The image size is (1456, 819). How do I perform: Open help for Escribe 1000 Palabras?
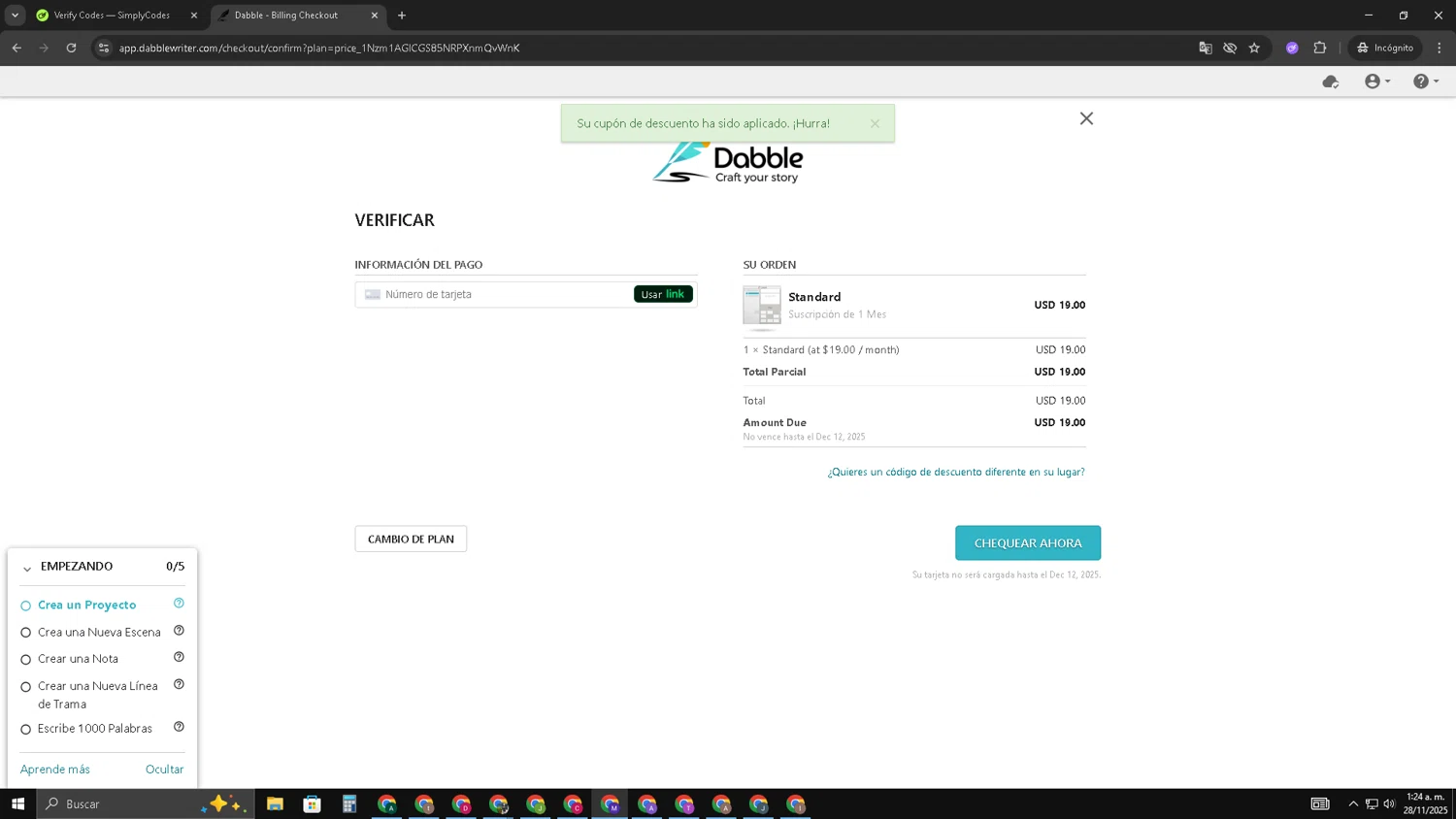(x=179, y=727)
